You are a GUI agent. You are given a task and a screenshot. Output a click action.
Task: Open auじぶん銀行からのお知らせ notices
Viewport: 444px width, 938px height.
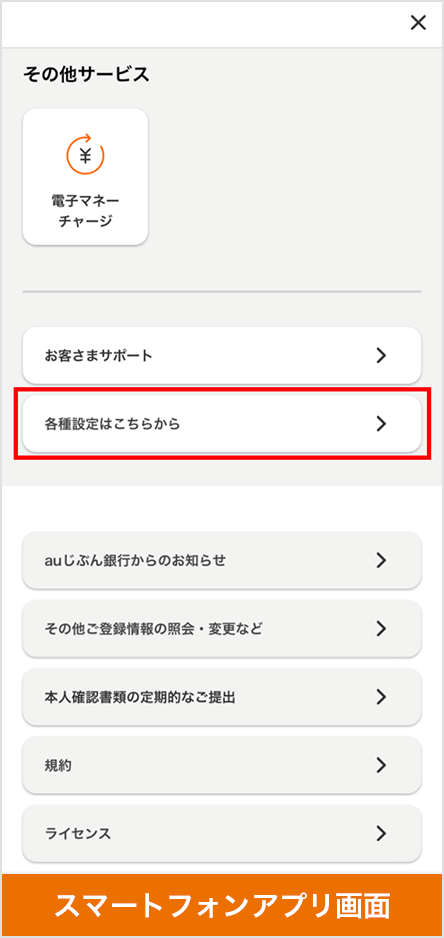[222, 560]
